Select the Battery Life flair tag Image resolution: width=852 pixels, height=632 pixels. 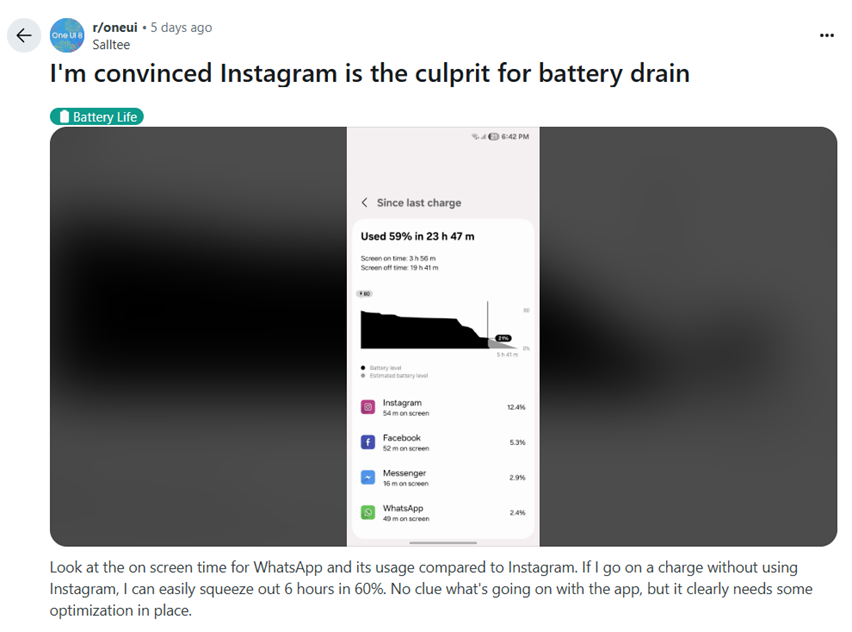pos(97,117)
